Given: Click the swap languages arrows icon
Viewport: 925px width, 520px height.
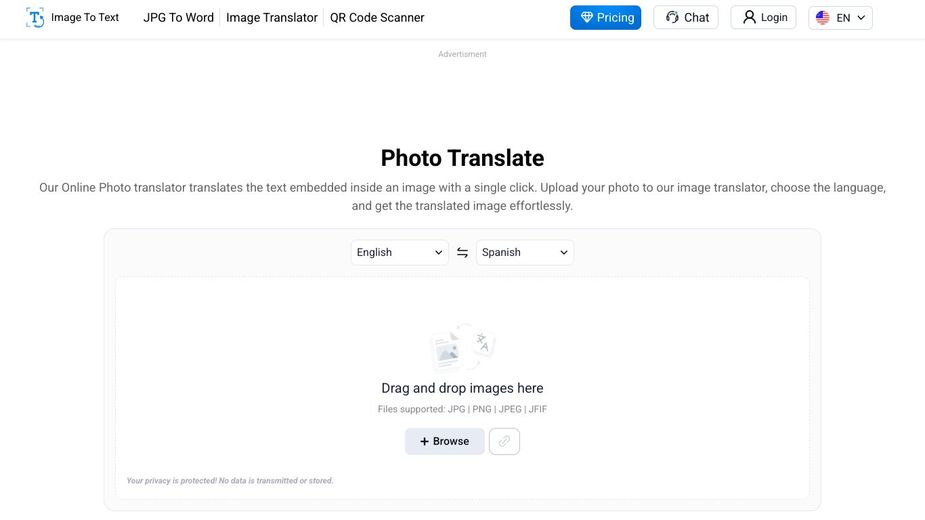Looking at the screenshot, I should [462, 253].
